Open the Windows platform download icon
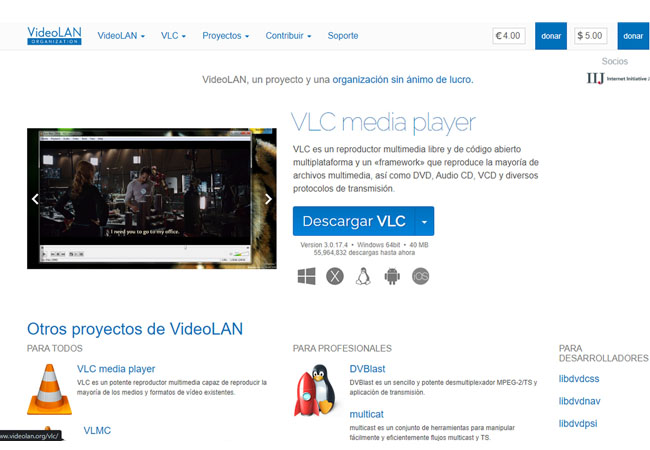The height and width of the screenshot is (450, 650). (x=306, y=276)
